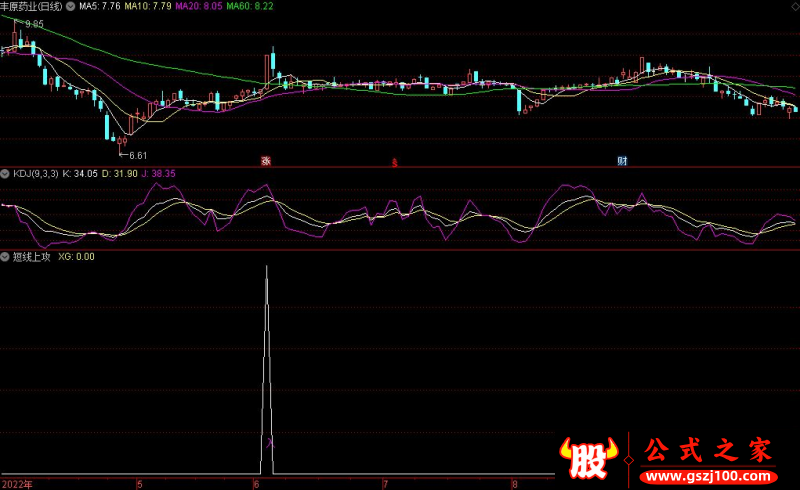
Task: Click the purple X signal marker on spike
Action: click(x=269, y=439)
